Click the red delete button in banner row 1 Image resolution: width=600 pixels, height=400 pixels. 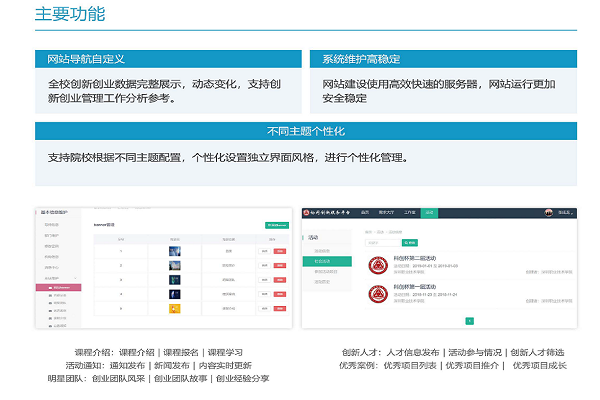tap(280, 251)
